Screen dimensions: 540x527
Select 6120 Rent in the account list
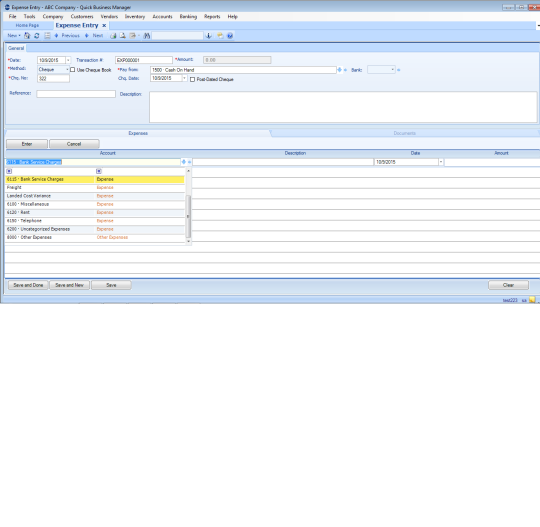[95, 213]
